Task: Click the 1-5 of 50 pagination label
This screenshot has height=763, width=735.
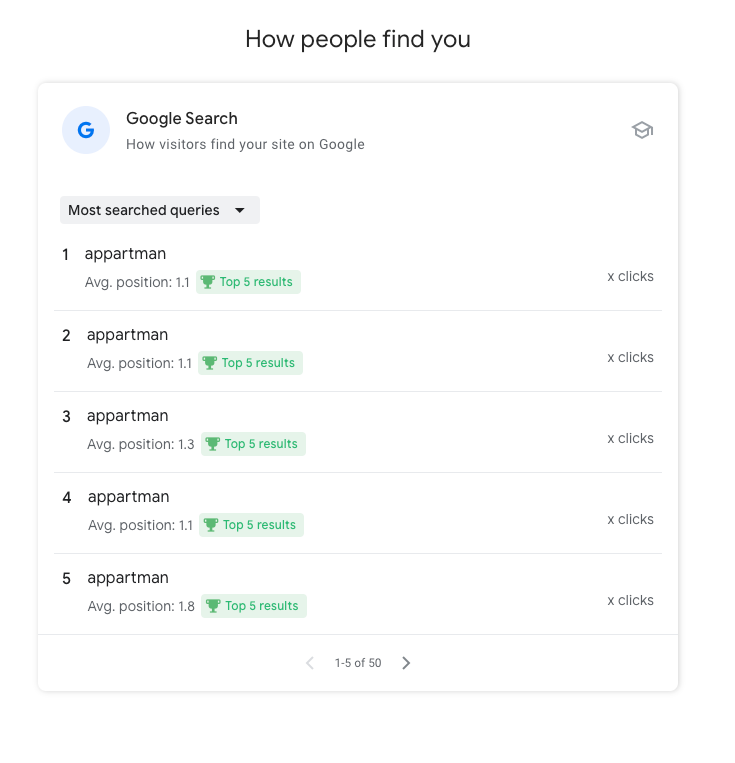Action: click(358, 663)
